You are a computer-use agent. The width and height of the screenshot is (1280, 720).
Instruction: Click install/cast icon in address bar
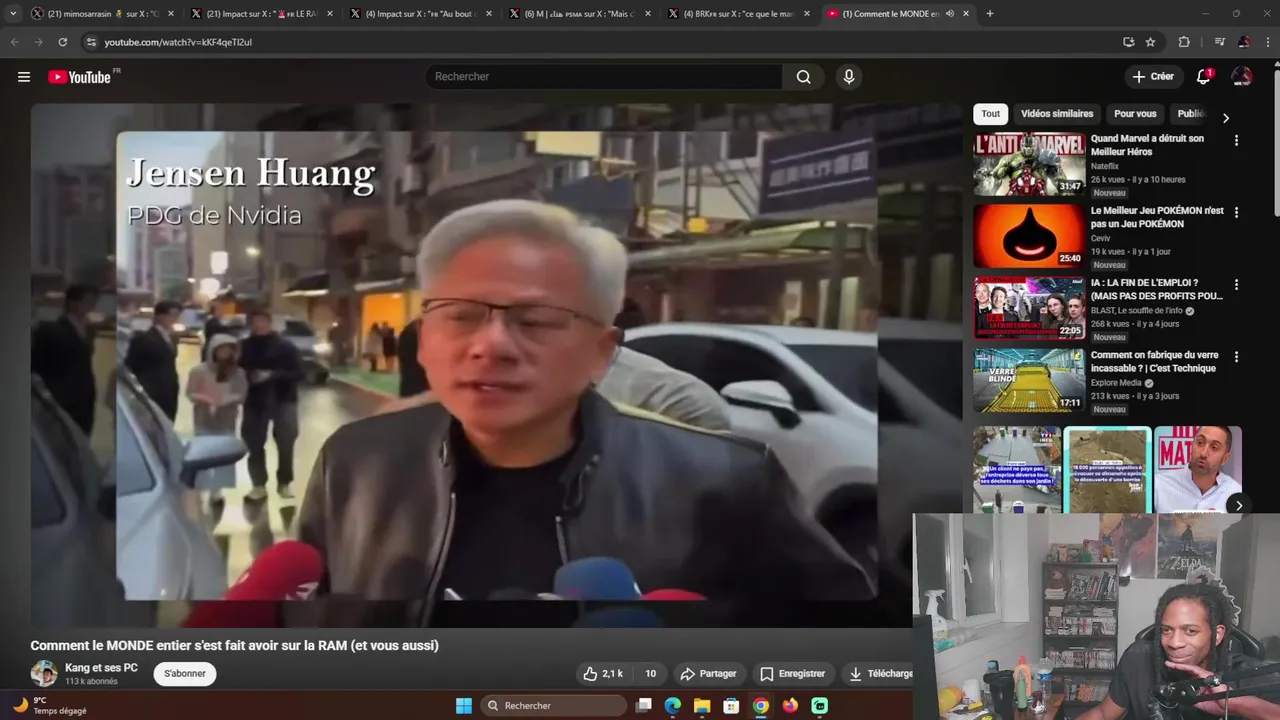click(1128, 42)
